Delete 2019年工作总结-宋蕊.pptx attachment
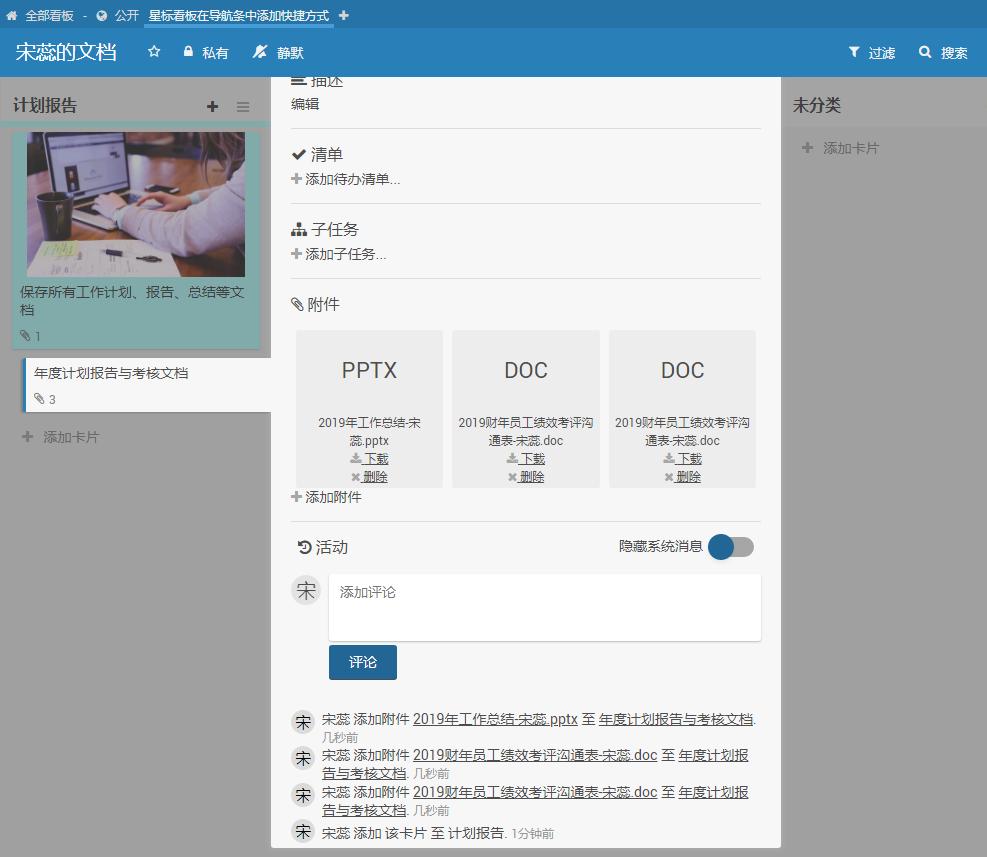 click(369, 477)
